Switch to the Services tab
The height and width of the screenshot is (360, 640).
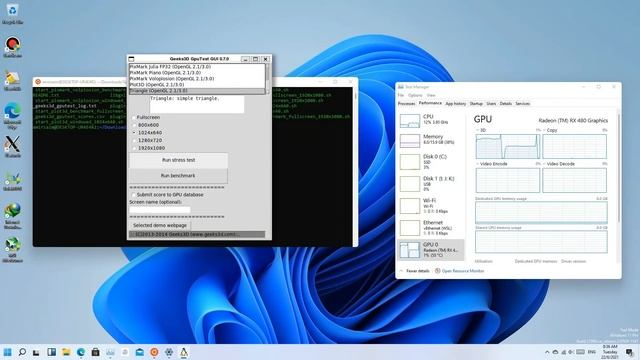click(x=522, y=104)
